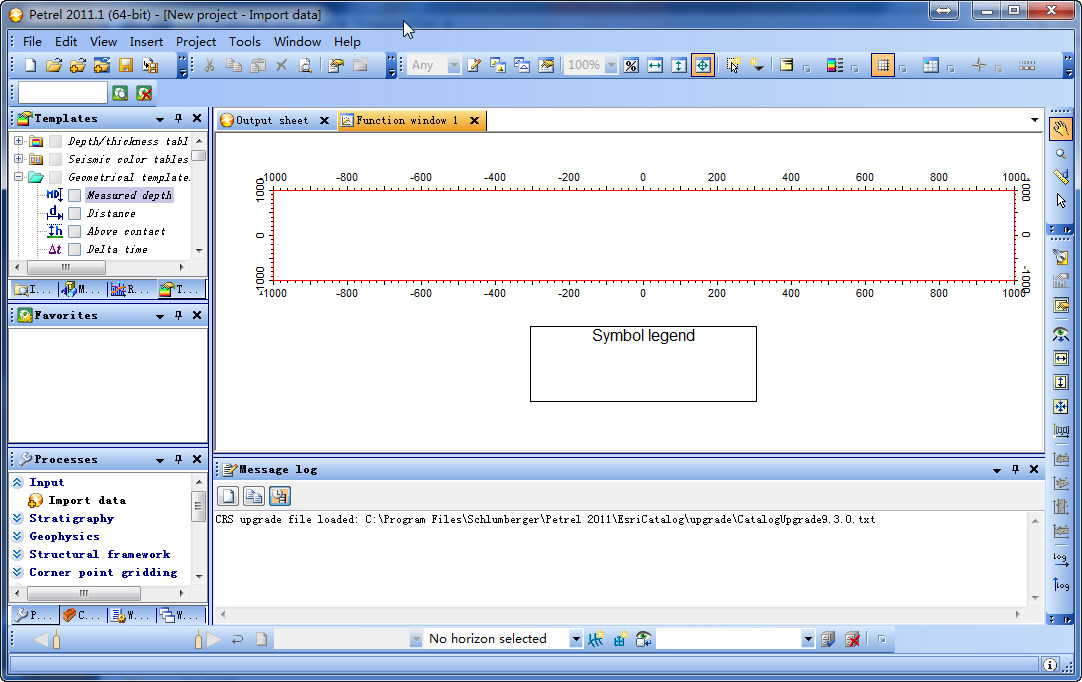Open the File menu
The height and width of the screenshot is (682, 1082).
32,41
